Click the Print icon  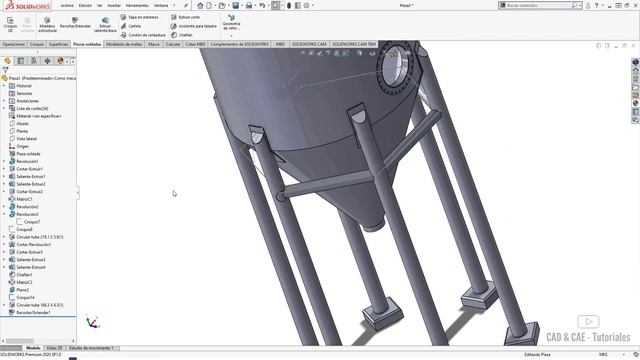click(249, 6)
